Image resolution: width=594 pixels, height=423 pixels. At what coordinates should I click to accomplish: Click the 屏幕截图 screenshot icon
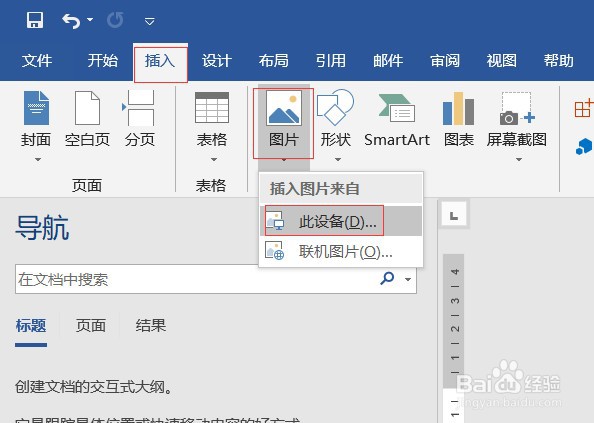pyautogui.click(x=517, y=108)
